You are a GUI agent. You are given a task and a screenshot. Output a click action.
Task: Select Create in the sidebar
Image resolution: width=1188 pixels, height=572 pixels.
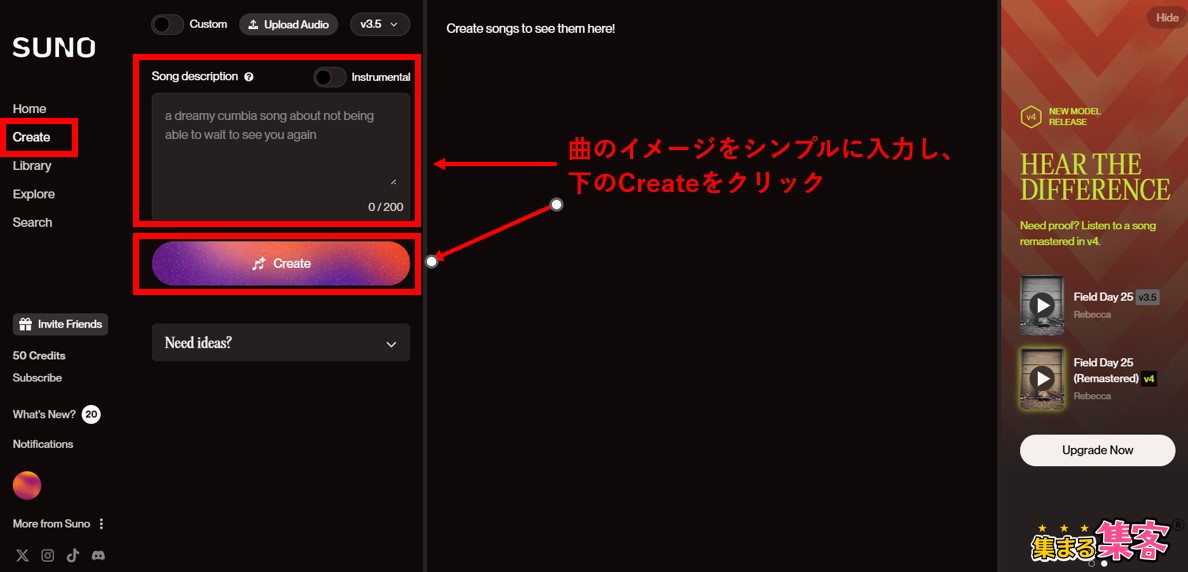(32, 137)
